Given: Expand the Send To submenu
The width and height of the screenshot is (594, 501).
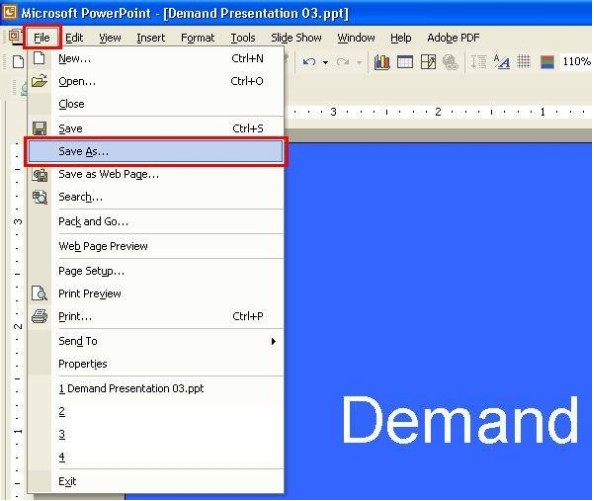Looking at the screenshot, I should click(x=156, y=341).
